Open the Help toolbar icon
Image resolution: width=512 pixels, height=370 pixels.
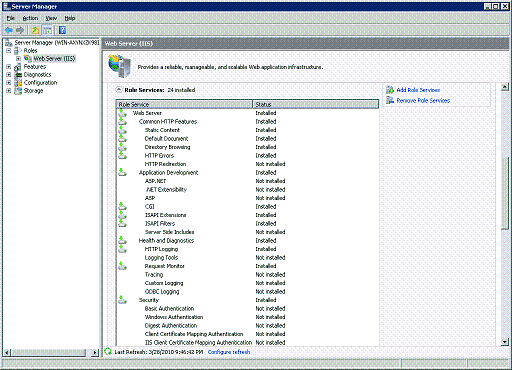click(62, 30)
